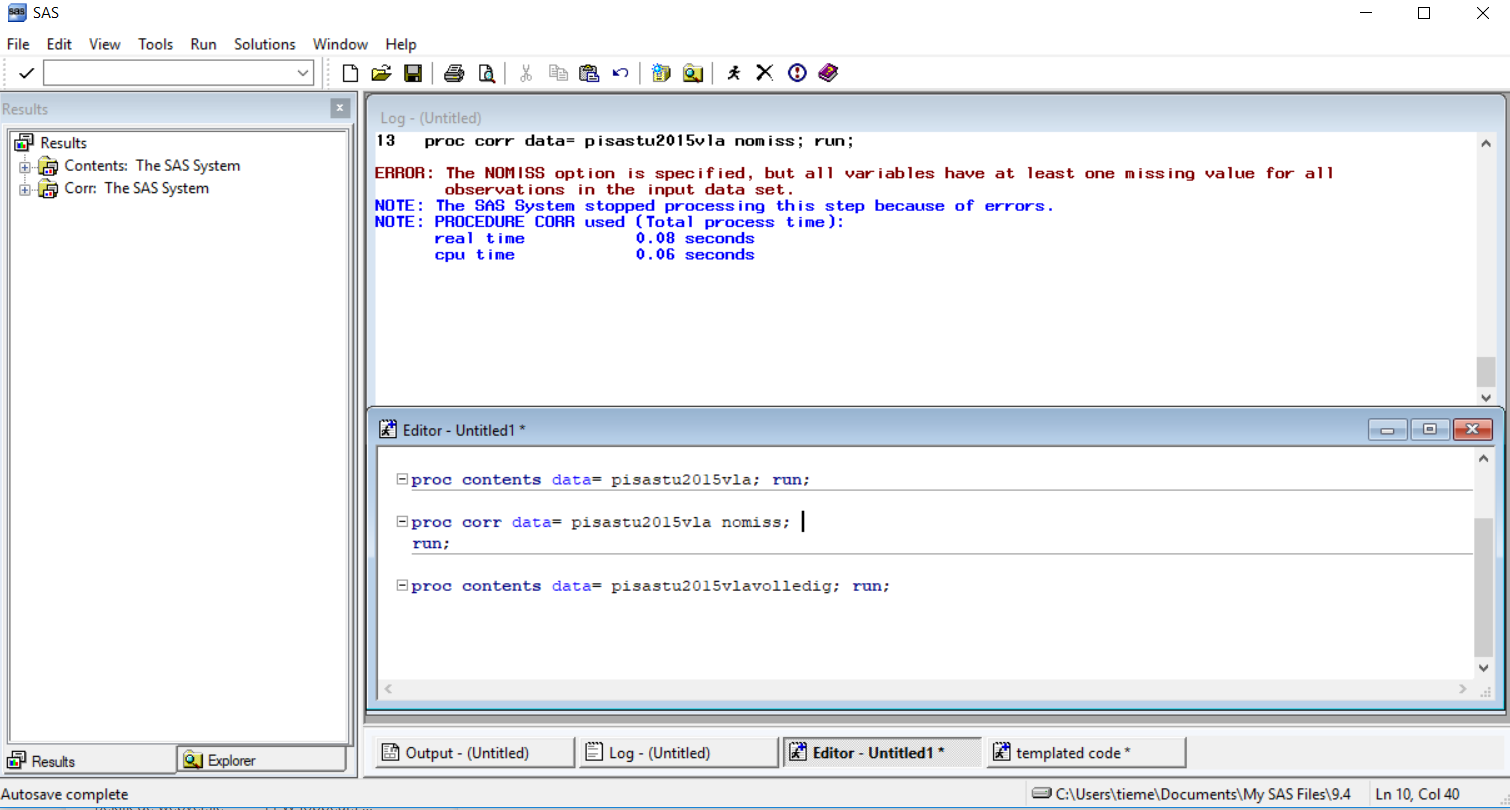Click the Log window vertical scrollbar thumb
The image size is (1510, 810).
(1486, 371)
